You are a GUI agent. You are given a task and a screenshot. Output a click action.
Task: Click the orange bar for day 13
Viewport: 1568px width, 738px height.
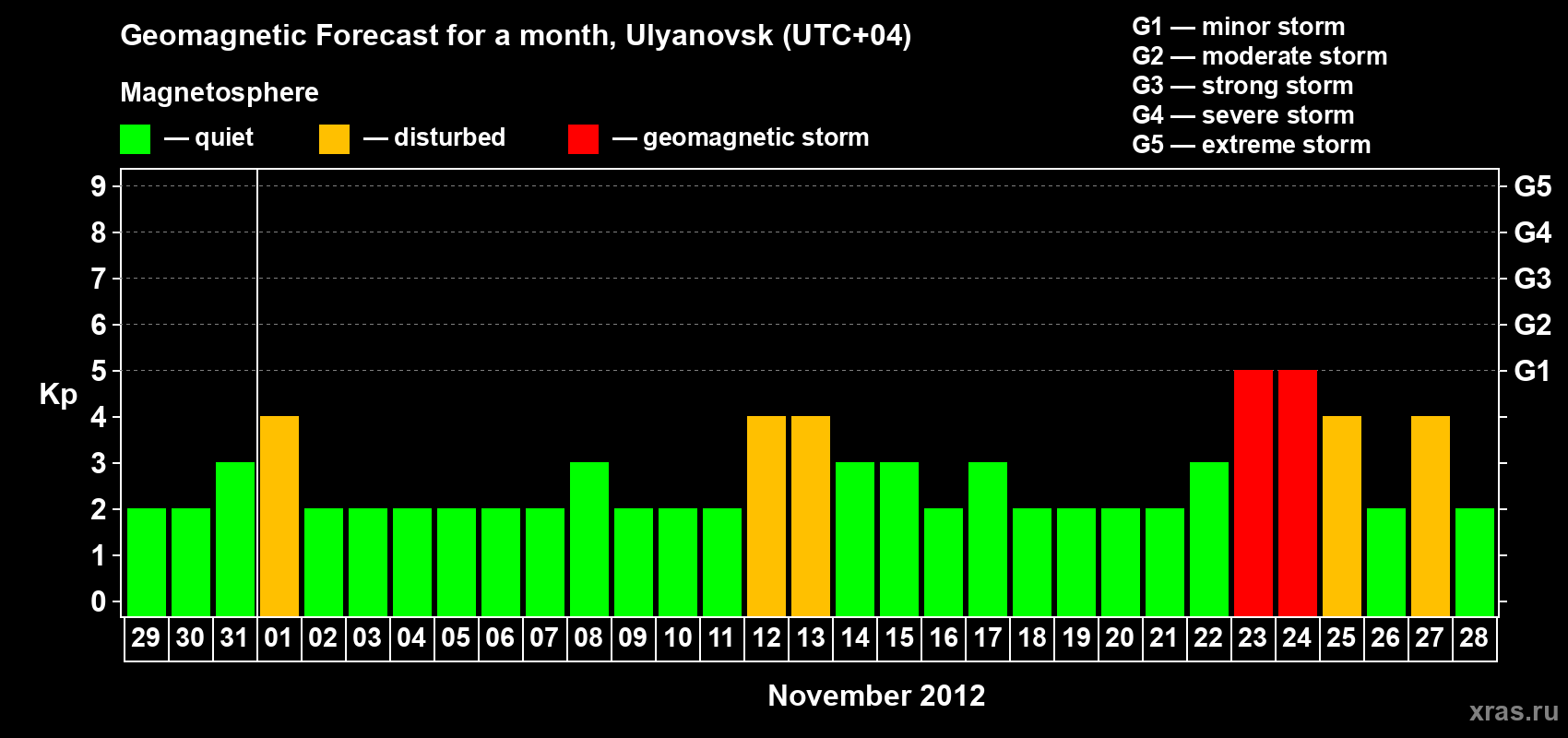coord(811,516)
